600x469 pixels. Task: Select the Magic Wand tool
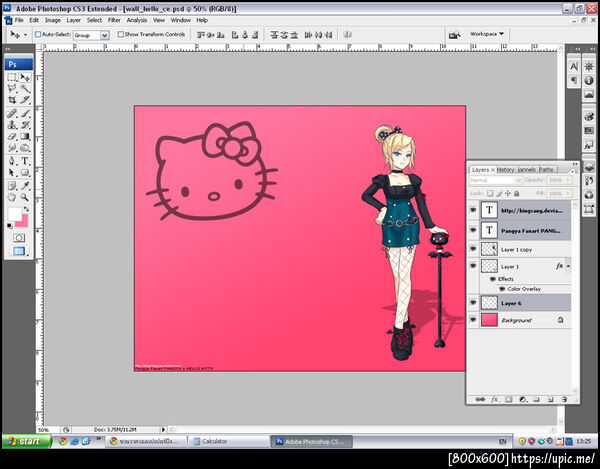tap(25, 88)
